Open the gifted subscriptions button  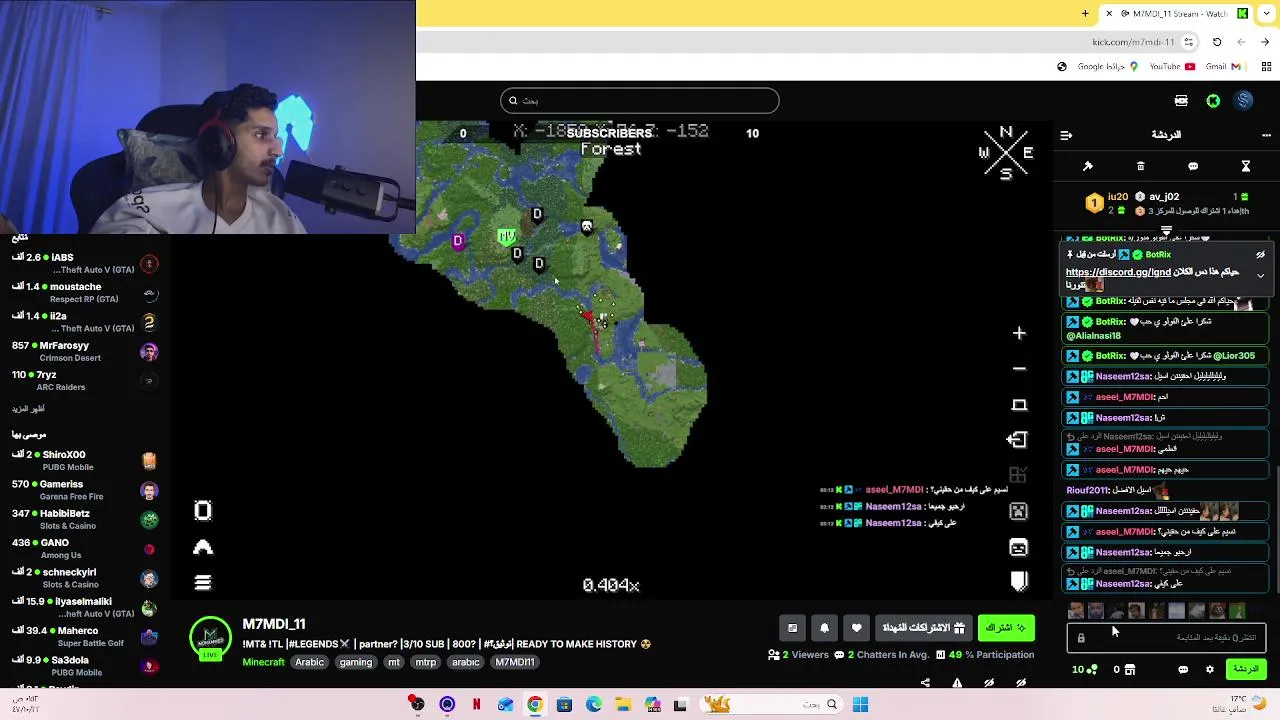(923, 628)
